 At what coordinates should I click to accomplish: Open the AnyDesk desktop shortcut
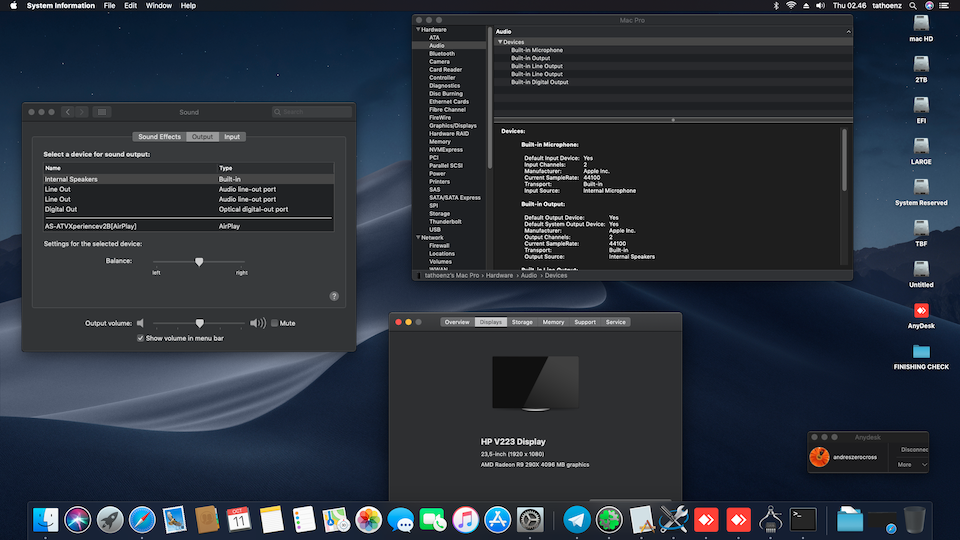click(921, 311)
